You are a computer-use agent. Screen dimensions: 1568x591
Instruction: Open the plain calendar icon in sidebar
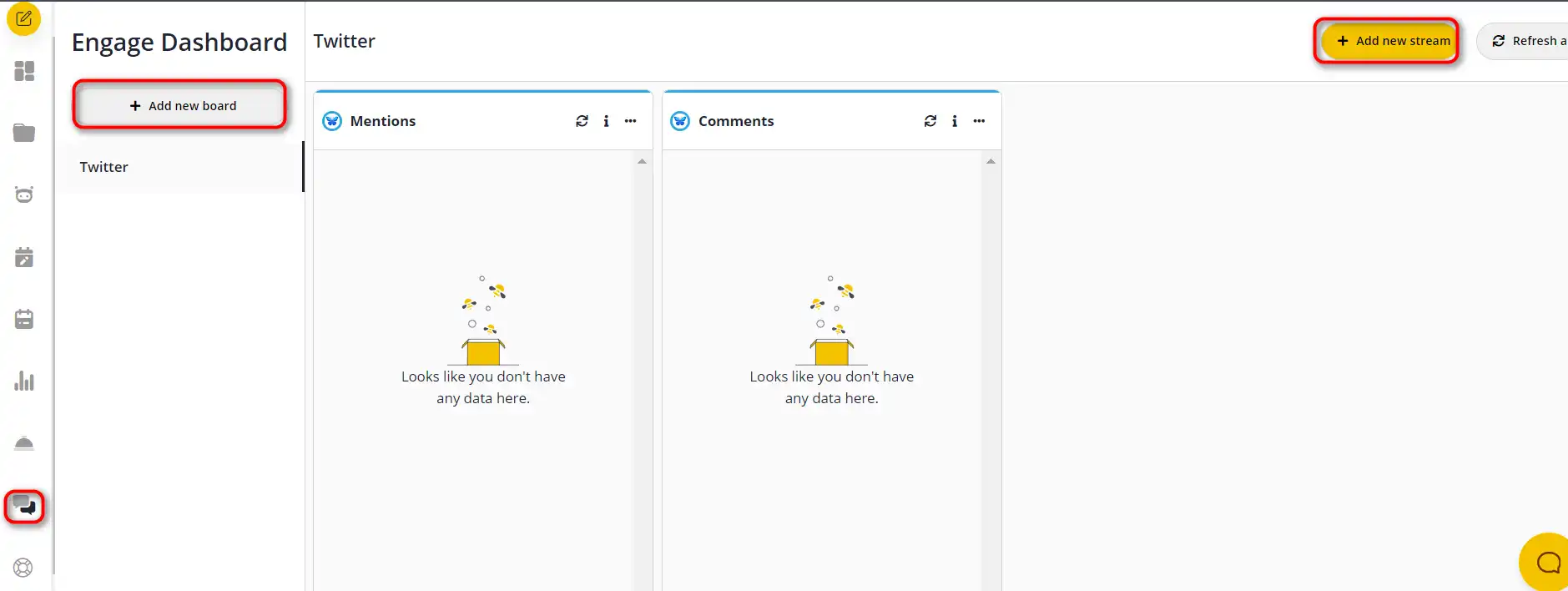[x=24, y=319]
